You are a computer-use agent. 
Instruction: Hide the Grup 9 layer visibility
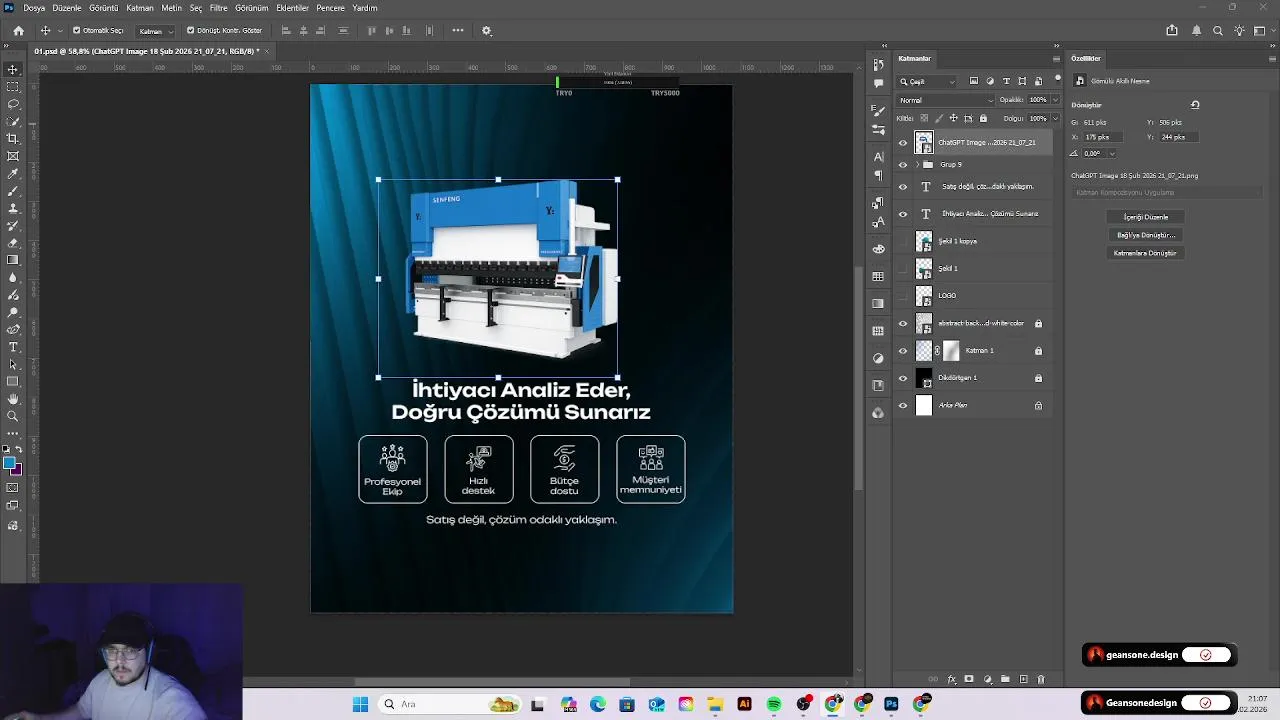[903, 165]
